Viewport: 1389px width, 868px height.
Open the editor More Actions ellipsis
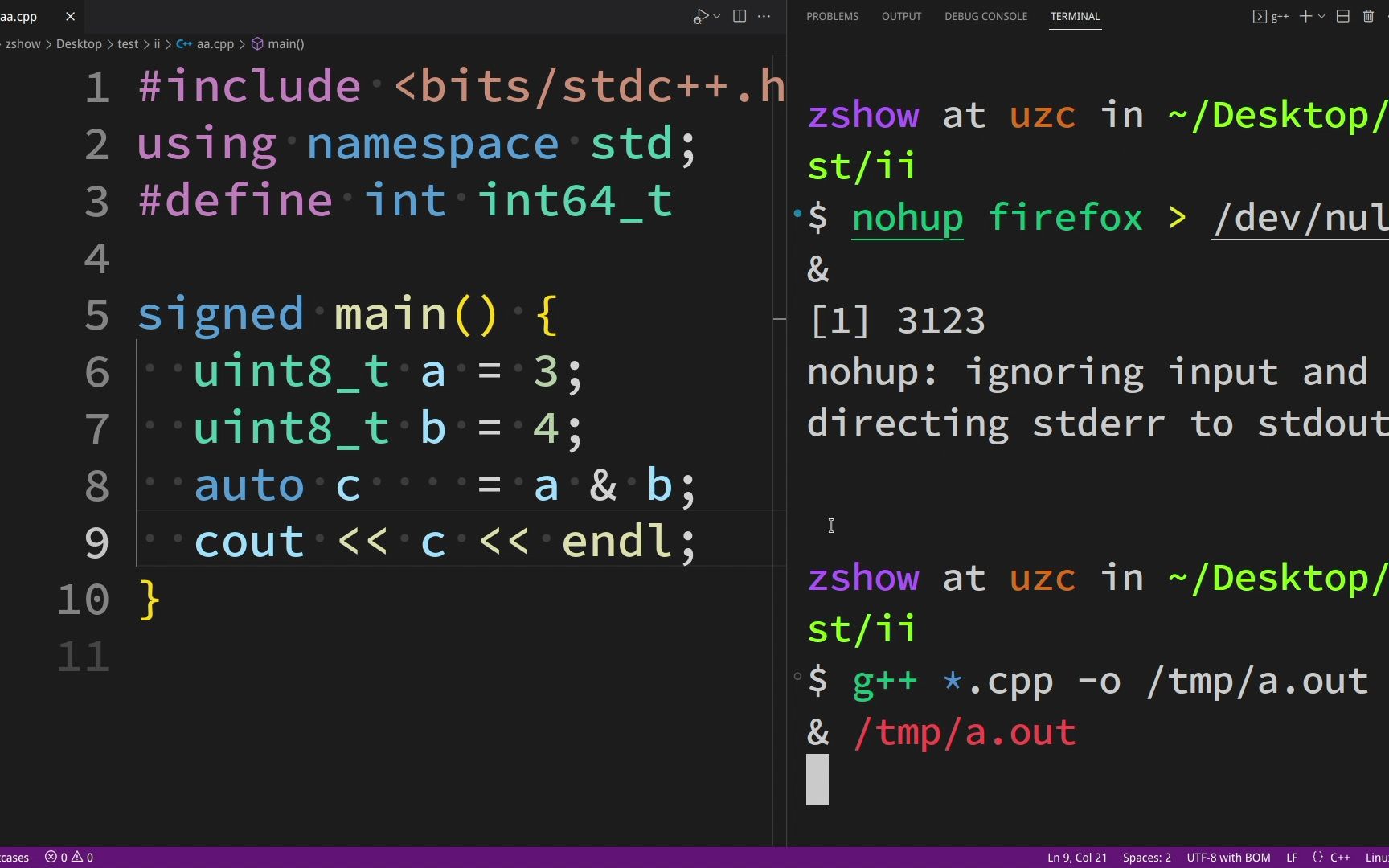(764, 16)
